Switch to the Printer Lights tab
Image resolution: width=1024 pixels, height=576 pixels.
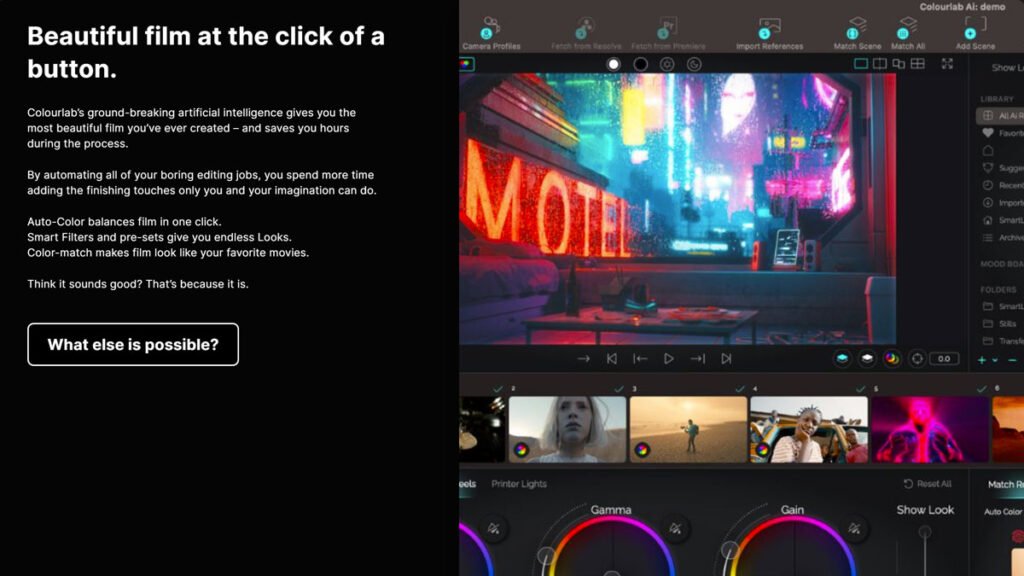520,482
